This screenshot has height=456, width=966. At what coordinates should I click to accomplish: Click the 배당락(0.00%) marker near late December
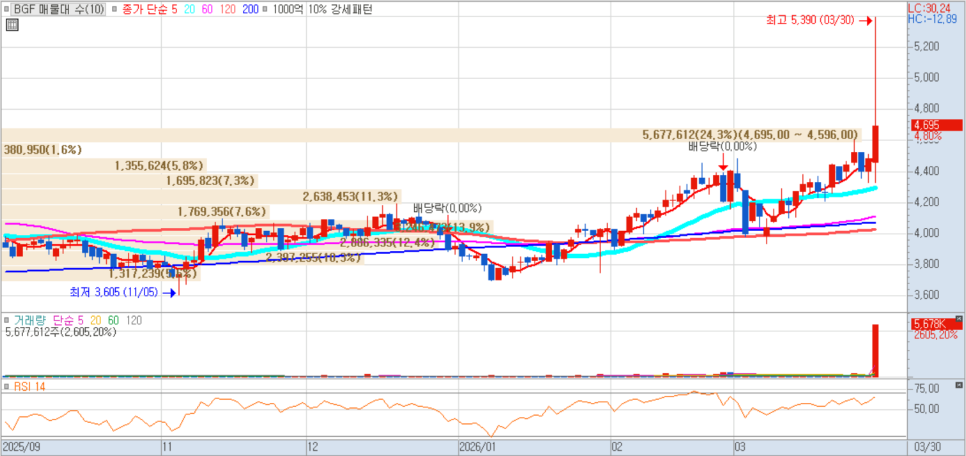pyautogui.click(x=447, y=208)
